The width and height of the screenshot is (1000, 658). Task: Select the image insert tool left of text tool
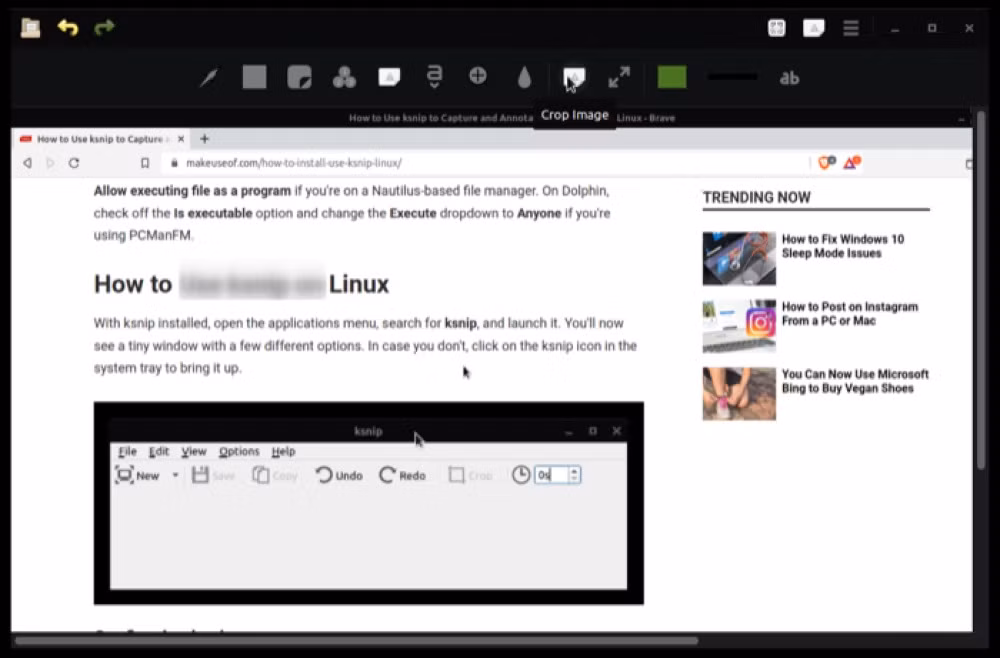(389, 77)
